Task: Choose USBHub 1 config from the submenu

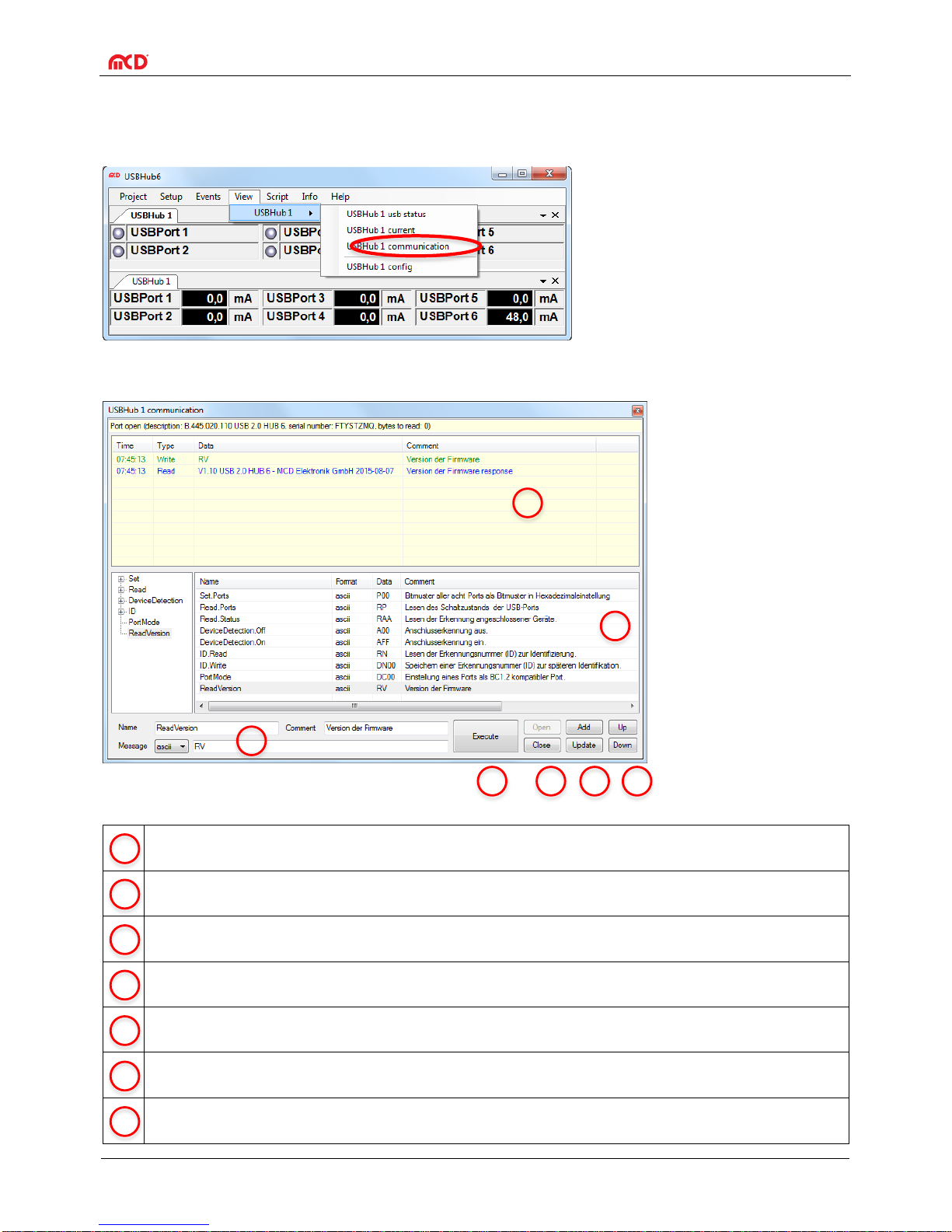Action: coord(379,267)
